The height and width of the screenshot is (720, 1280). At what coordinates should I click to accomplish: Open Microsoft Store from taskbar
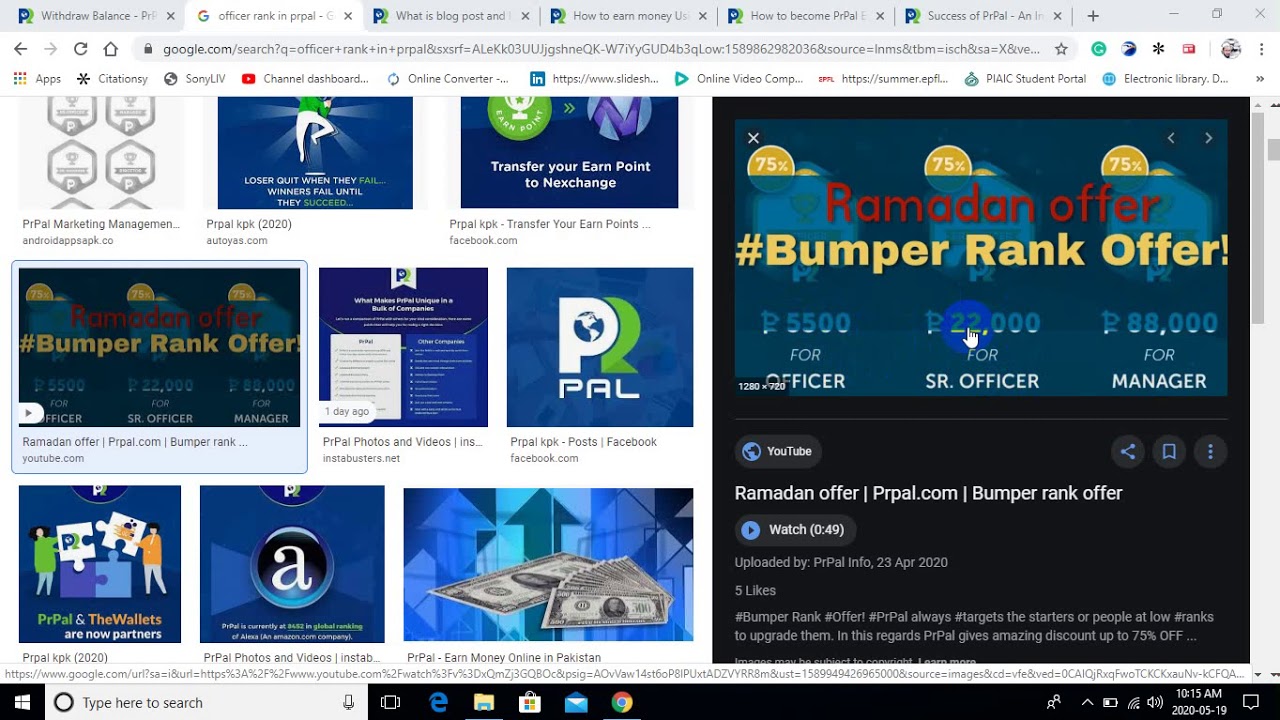(530, 703)
